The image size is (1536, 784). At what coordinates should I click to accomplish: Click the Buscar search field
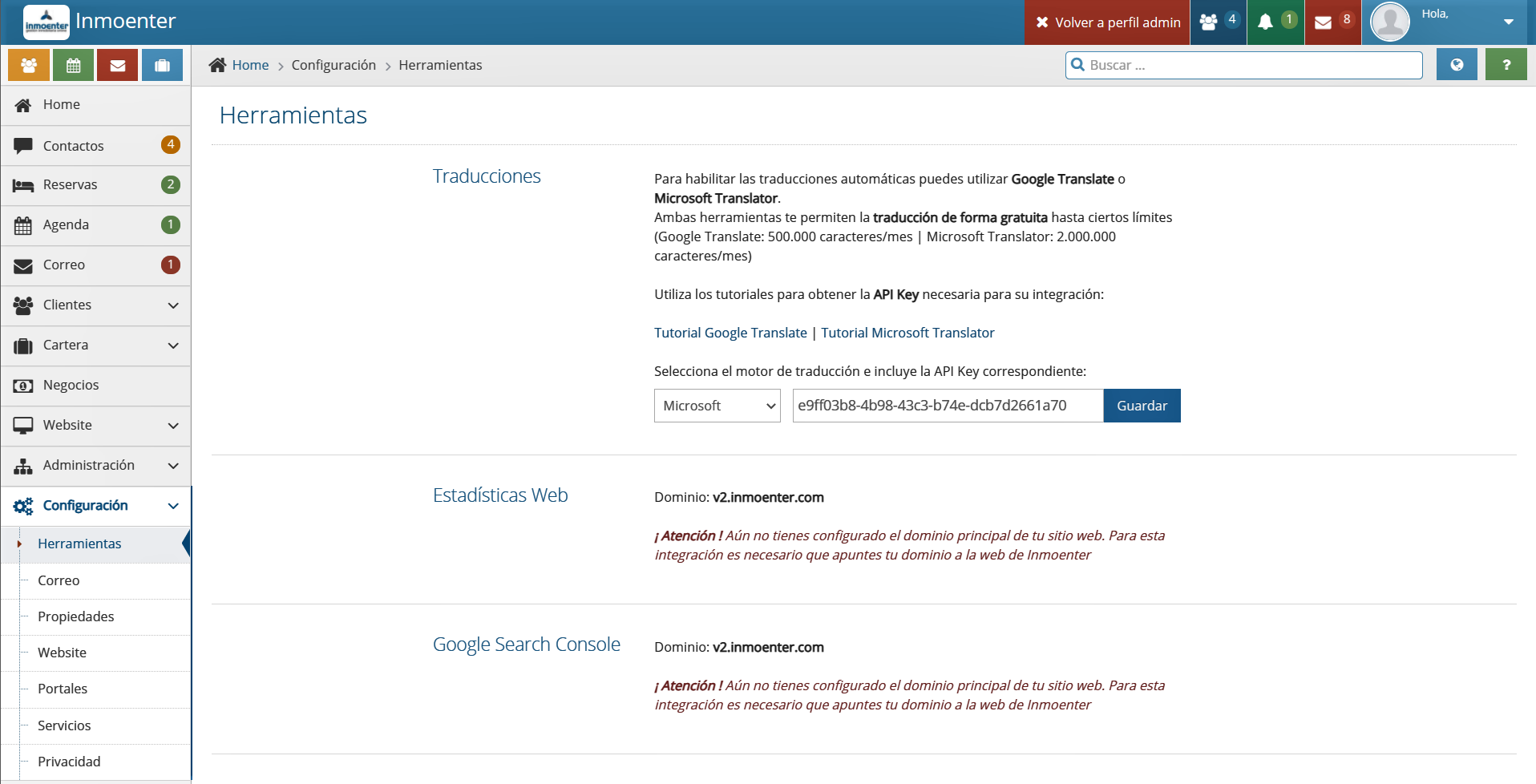(1244, 65)
